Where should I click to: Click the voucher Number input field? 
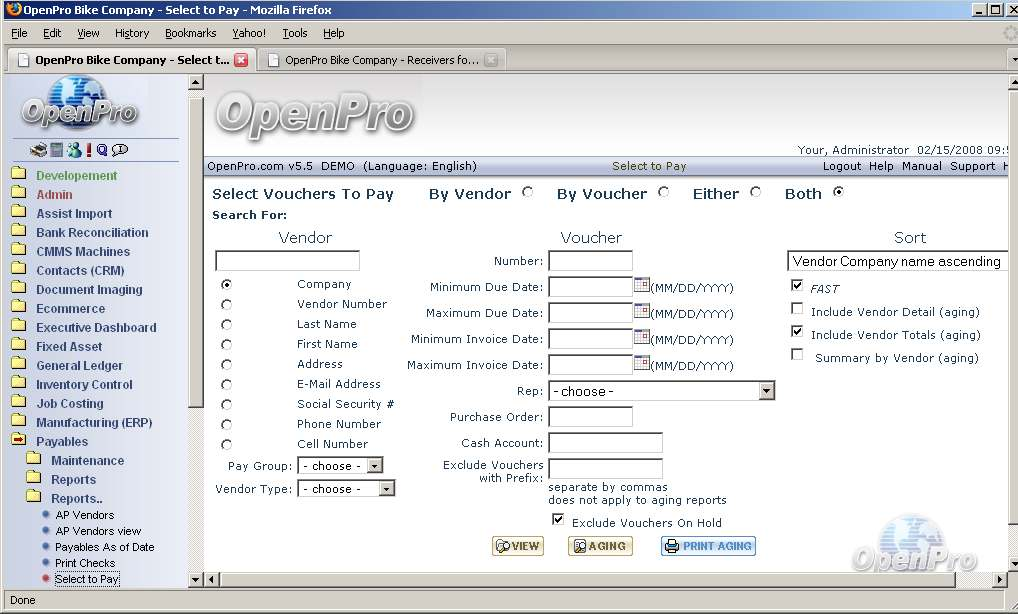[590, 261]
